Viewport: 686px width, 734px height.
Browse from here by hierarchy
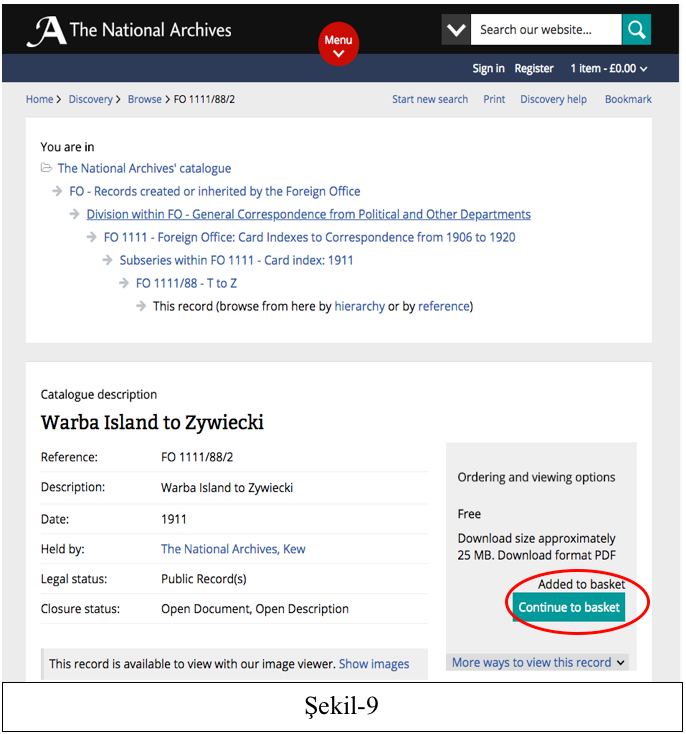[360, 306]
